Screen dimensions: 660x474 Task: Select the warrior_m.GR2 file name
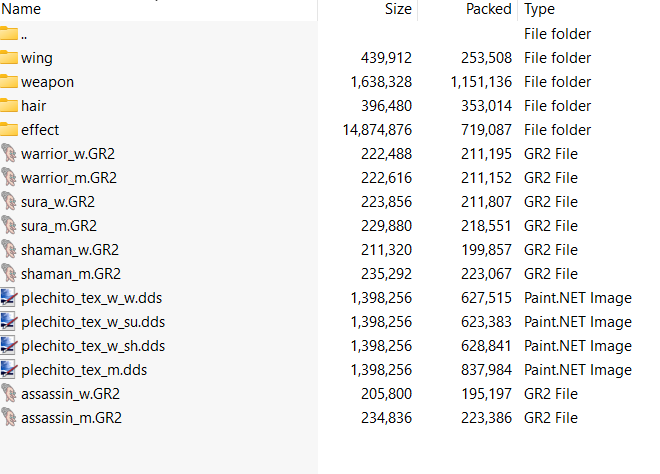(68, 178)
